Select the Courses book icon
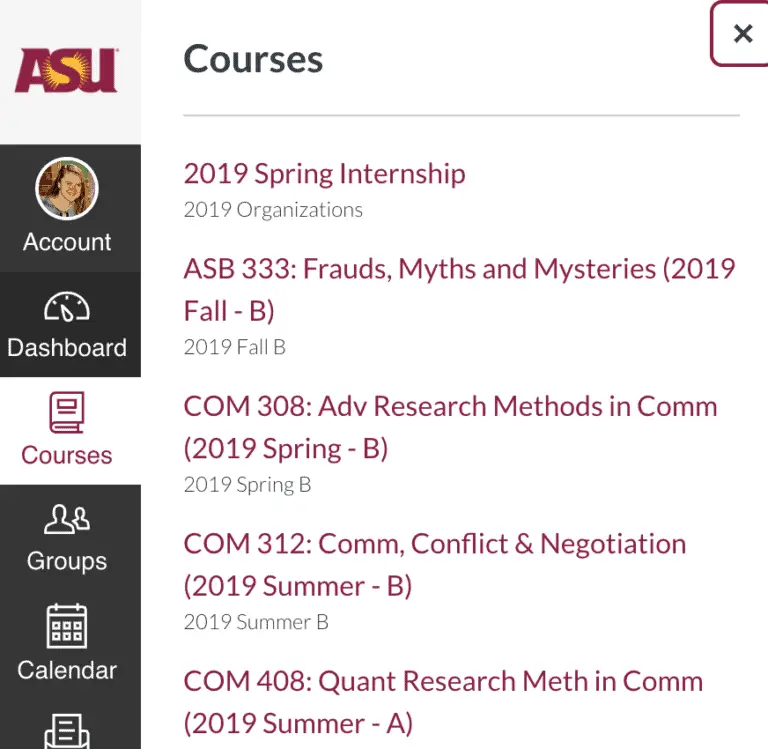 pyautogui.click(x=67, y=412)
